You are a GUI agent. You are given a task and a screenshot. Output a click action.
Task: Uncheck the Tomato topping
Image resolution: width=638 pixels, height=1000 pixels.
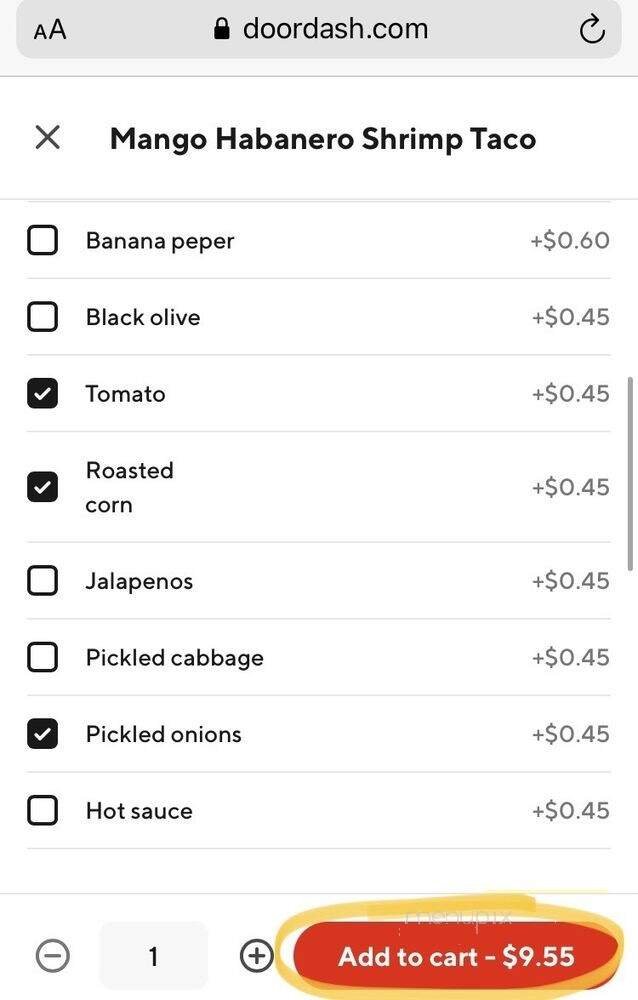(x=43, y=393)
